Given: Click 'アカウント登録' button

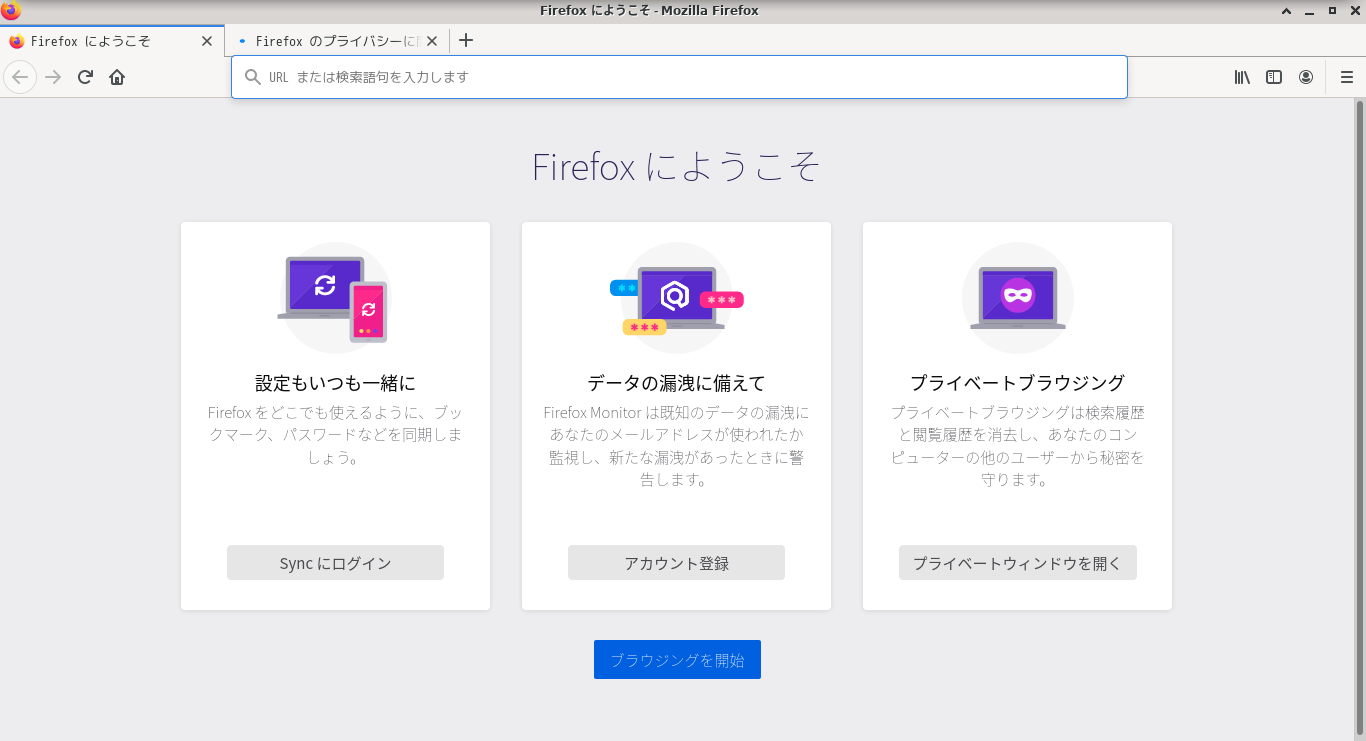Looking at the screenshot, I should (676, 563).
